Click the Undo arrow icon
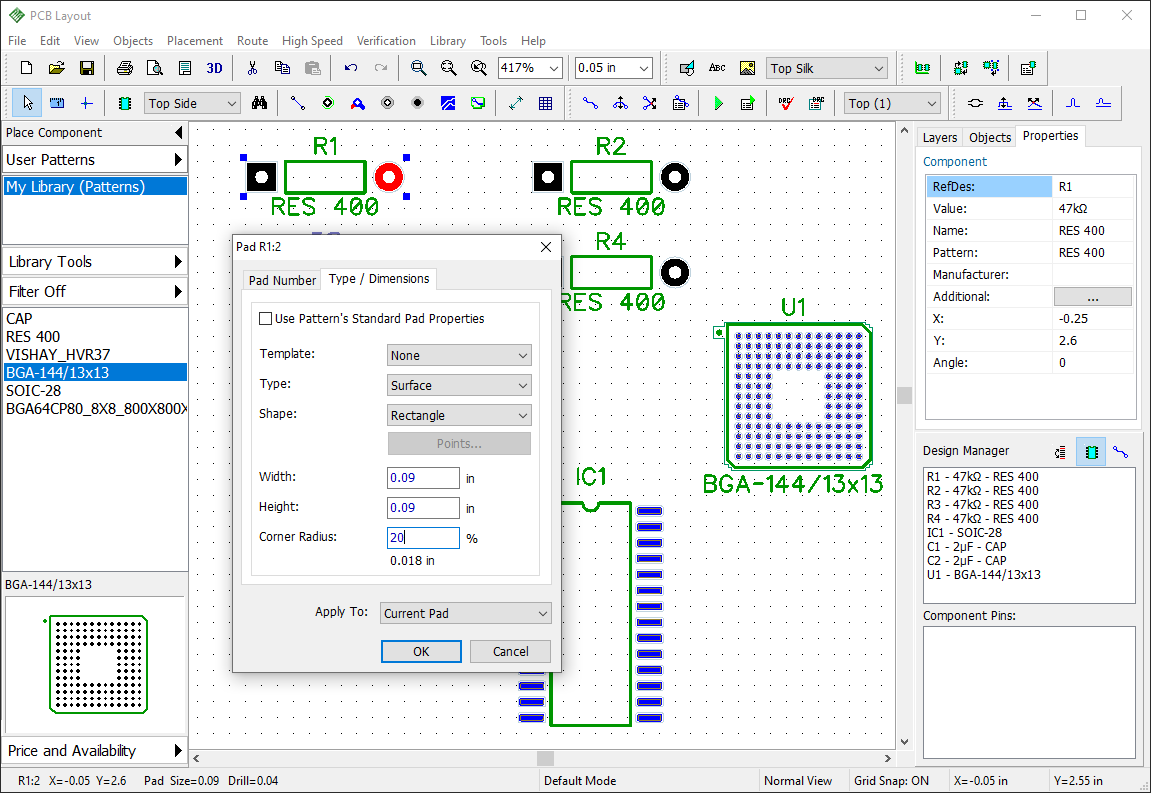The image size is (1151, 793). tap(351, 68)
